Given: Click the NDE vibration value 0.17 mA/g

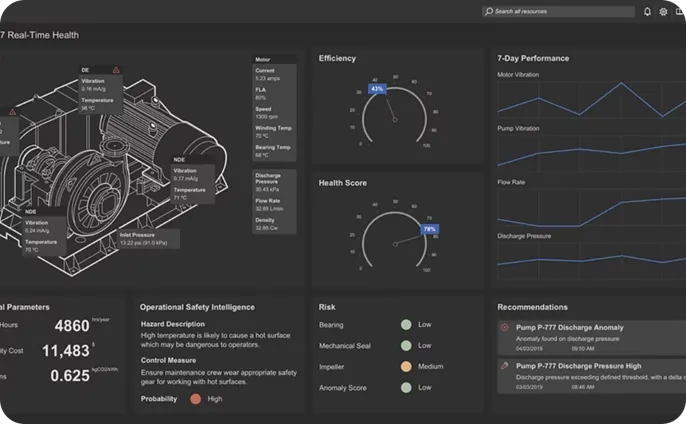Looking at the screenshot, I should pyautogui.click(x=186, y=179).
